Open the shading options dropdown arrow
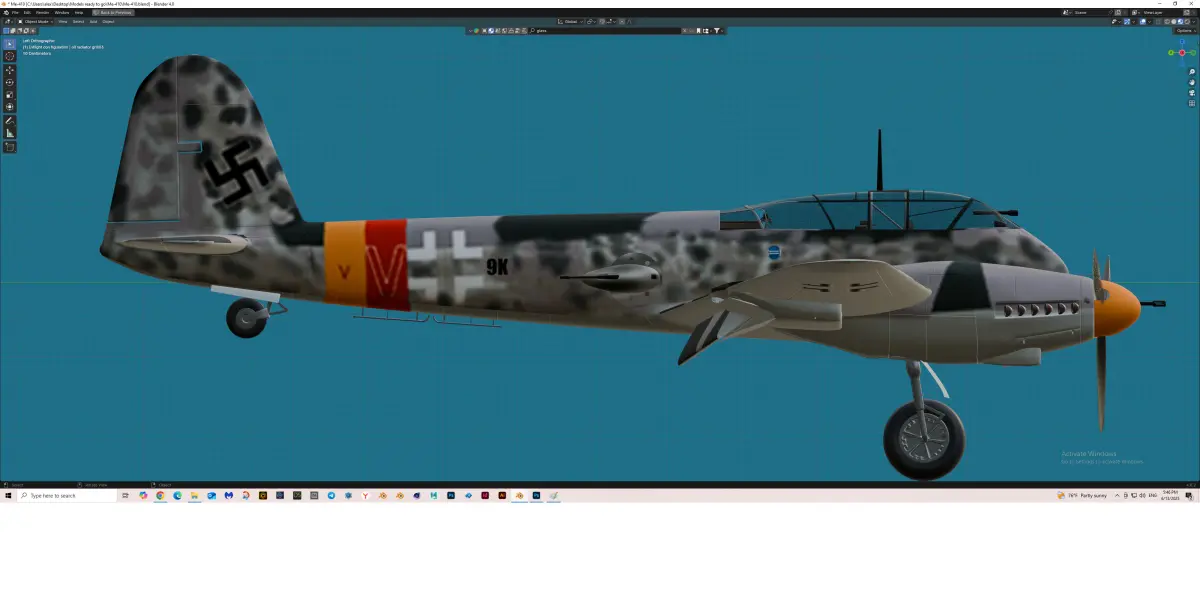This screenshot has height=589, width=1200. click(1193, 22)
